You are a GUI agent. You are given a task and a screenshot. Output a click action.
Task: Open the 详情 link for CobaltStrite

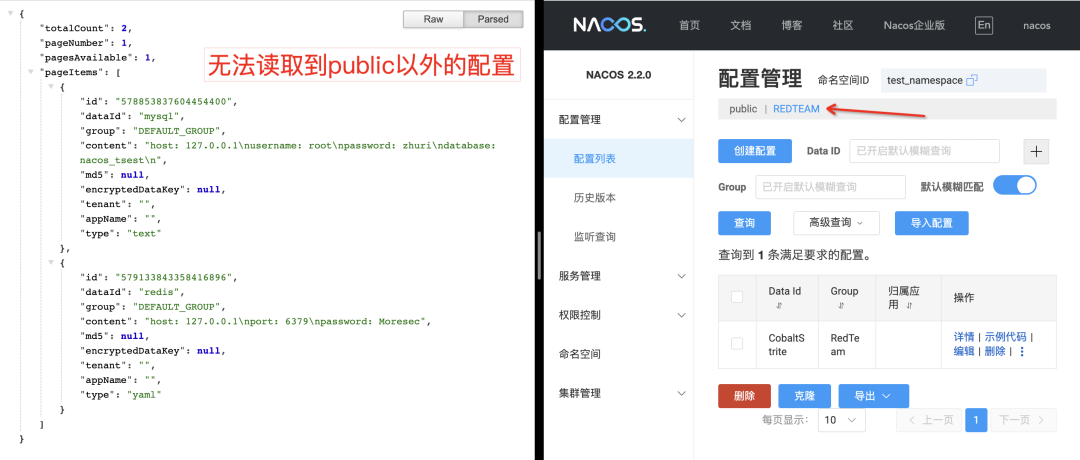point(963,337)
